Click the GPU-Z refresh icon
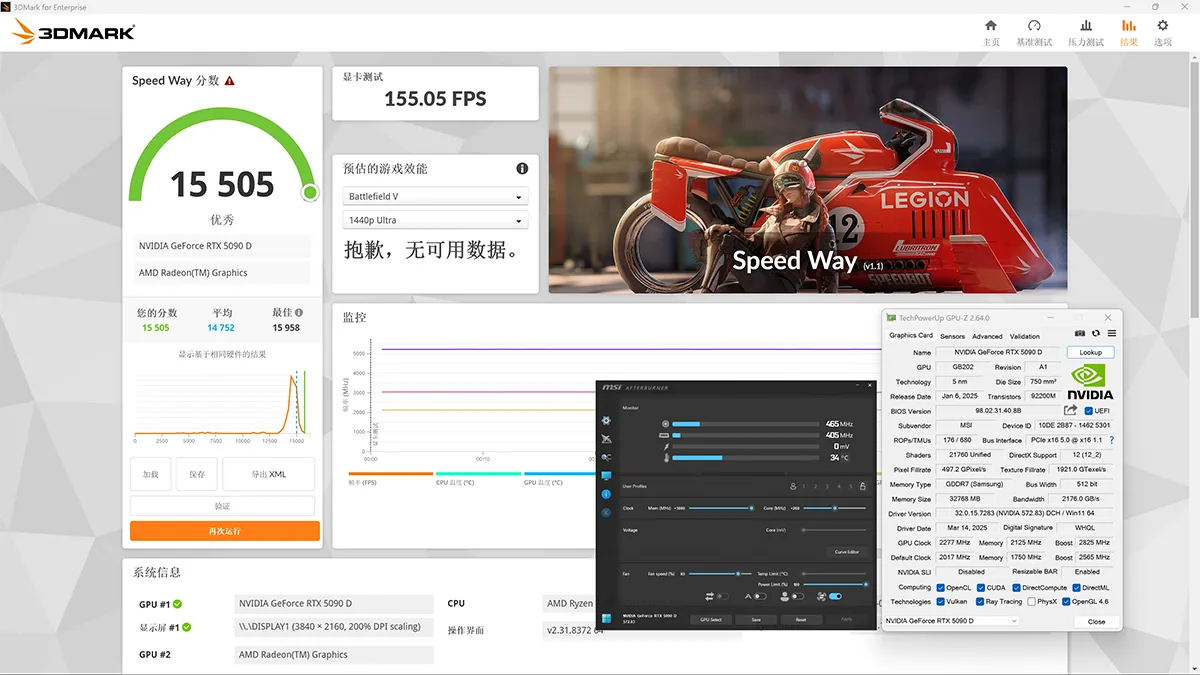Screen dimensions: 1200x675 [1096, 333]
